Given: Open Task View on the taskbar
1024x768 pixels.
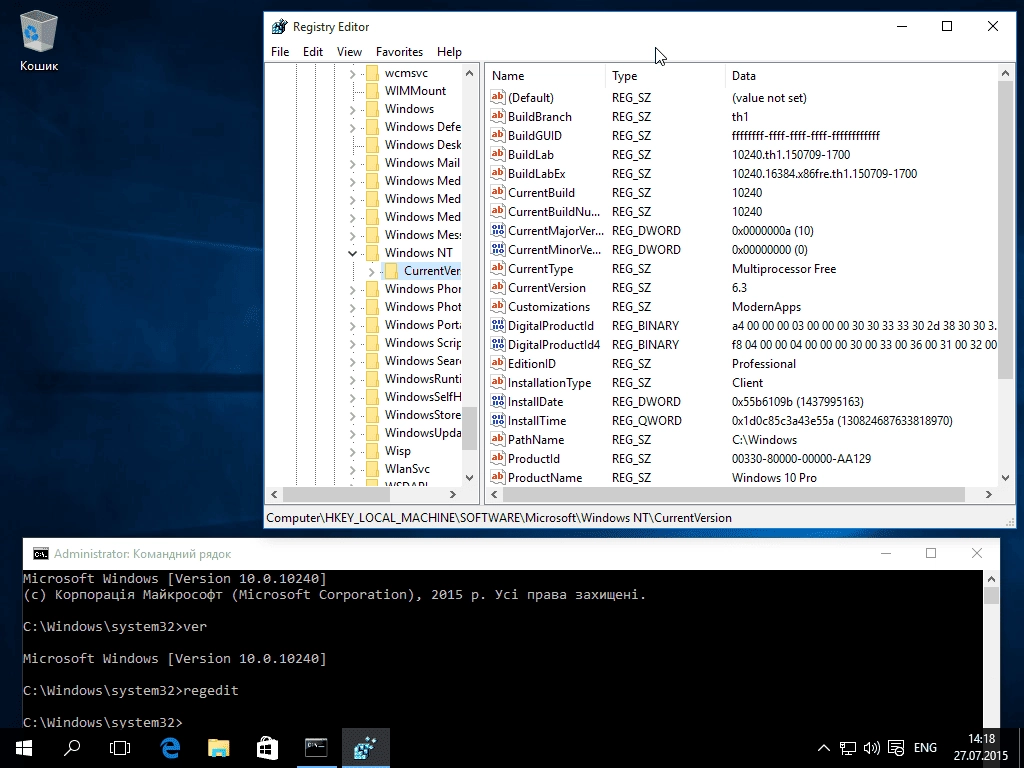Looking at the screenshot, I should click(120, 748).
